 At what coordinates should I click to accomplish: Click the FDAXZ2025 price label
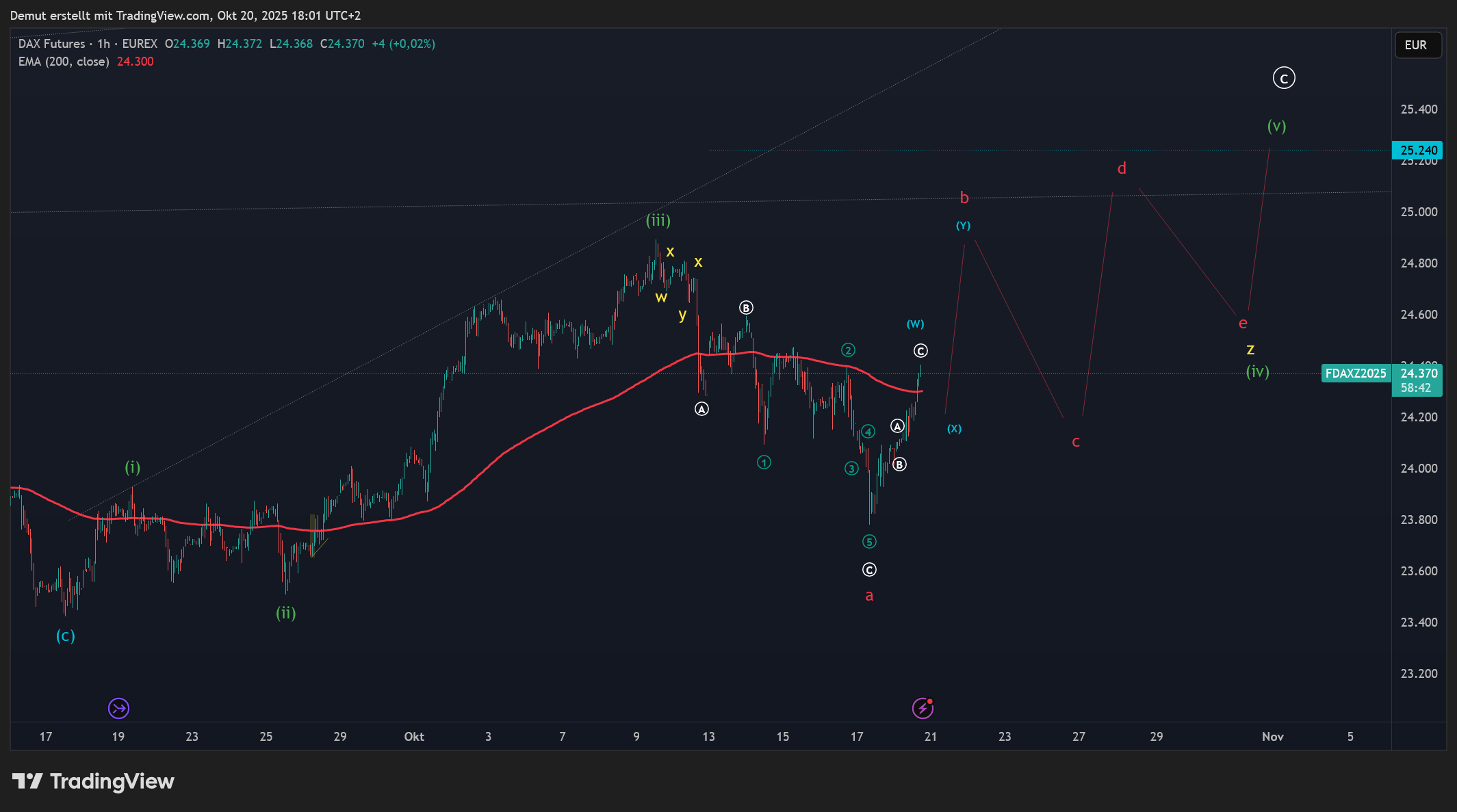tap(1355, 374)
